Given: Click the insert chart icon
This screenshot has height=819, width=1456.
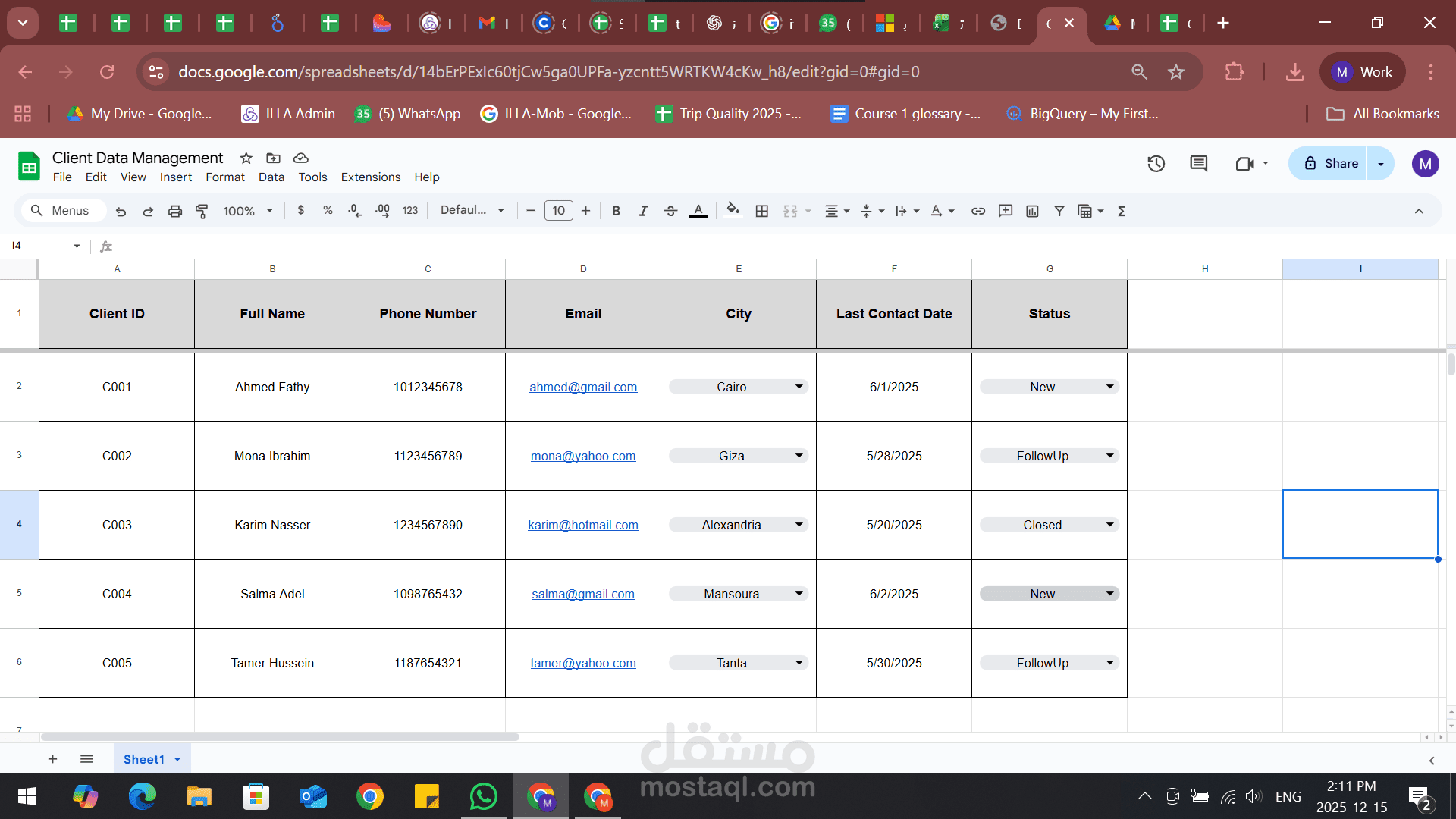Looking at the screenshot, I should 1032,211.
